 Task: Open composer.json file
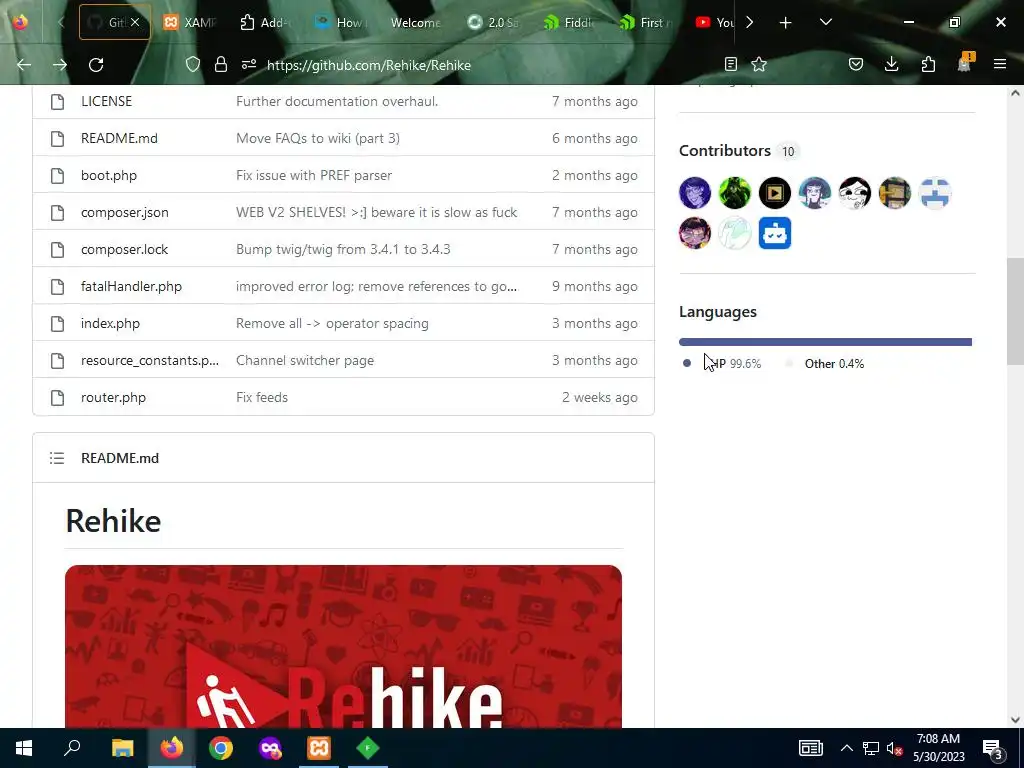(x=125, y=213)
